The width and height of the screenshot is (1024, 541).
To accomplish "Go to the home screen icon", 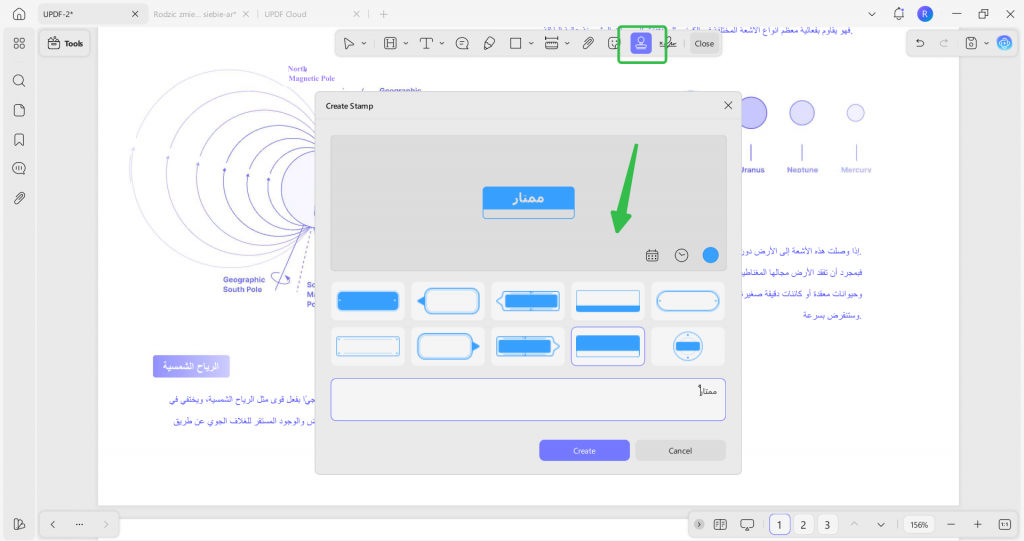I will pos(19,14).
